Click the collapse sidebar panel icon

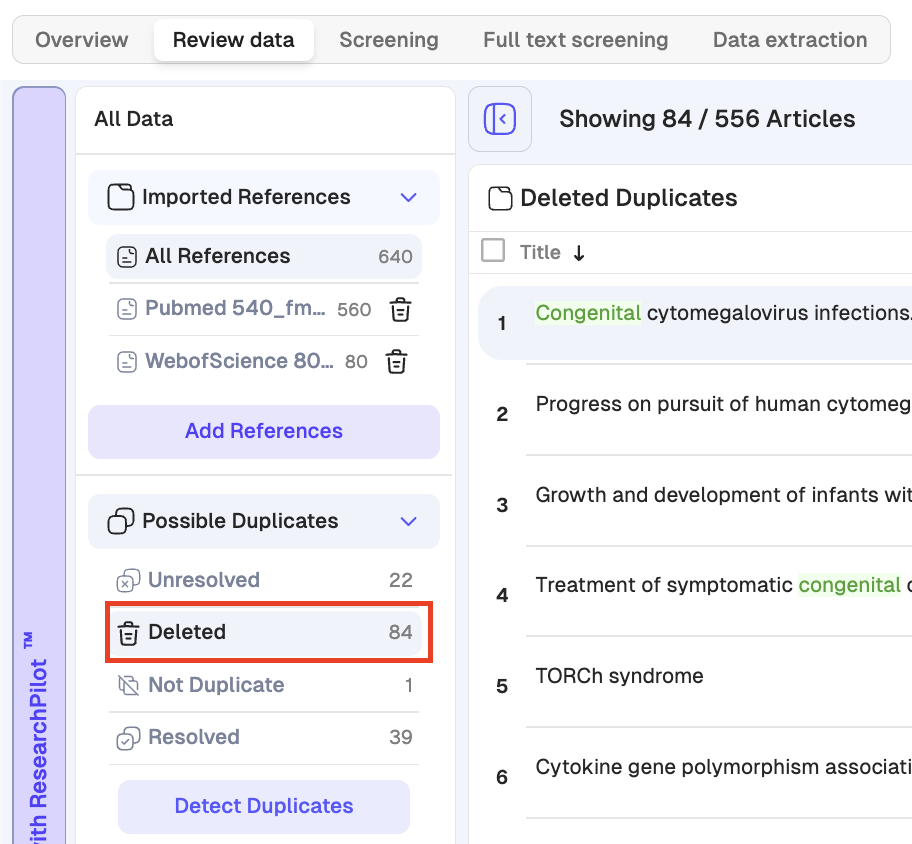[499, 119]
